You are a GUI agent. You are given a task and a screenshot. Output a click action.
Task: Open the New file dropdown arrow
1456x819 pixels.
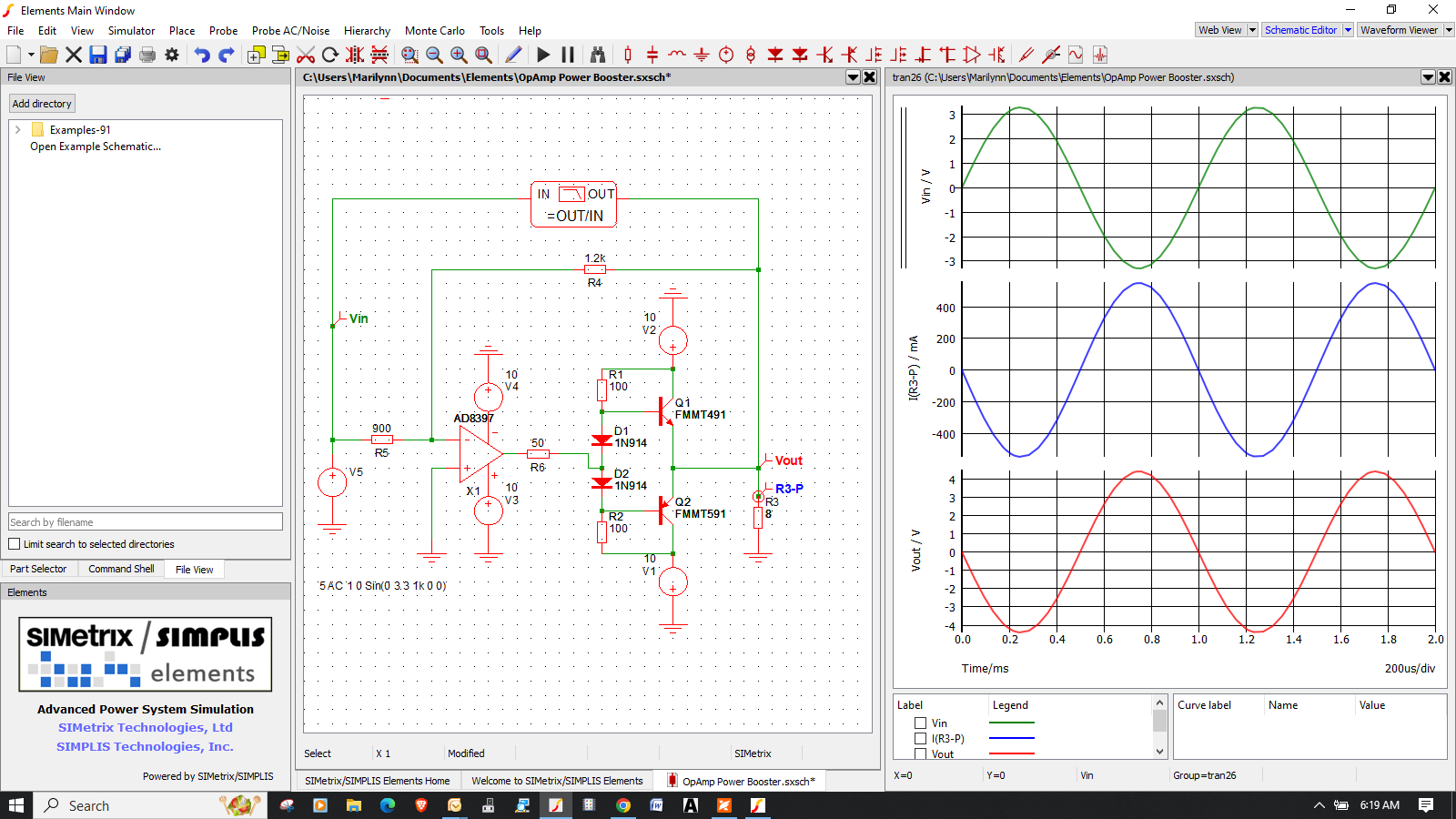point(31,55)
